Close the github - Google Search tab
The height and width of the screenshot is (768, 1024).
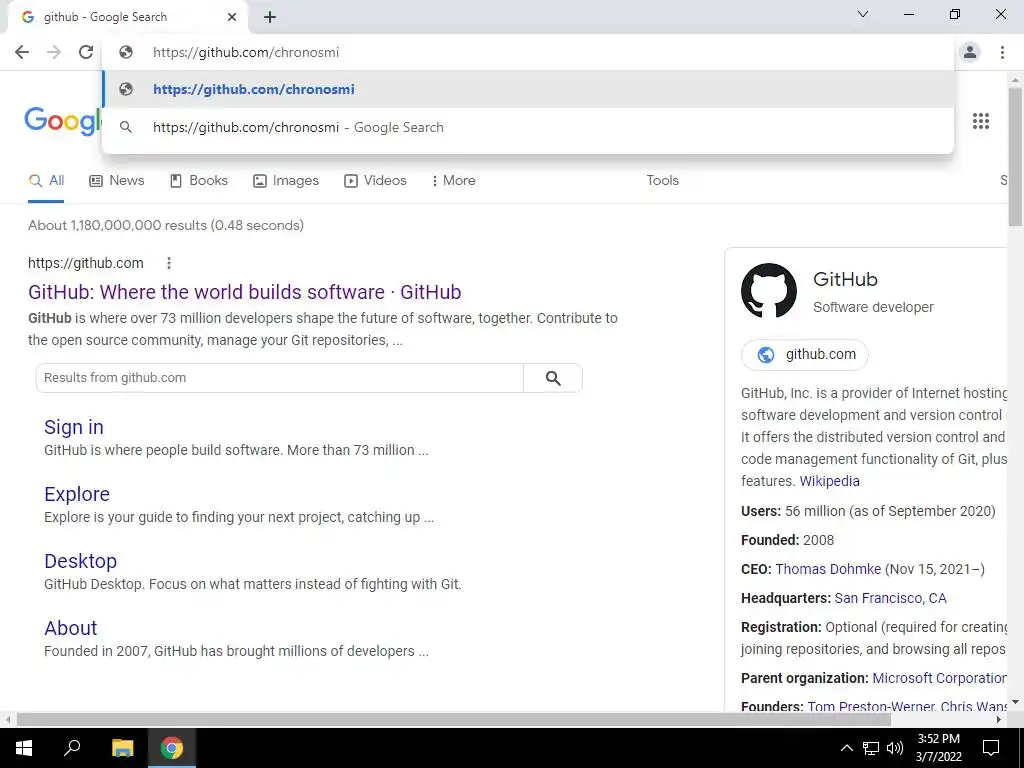pos(232,17)
